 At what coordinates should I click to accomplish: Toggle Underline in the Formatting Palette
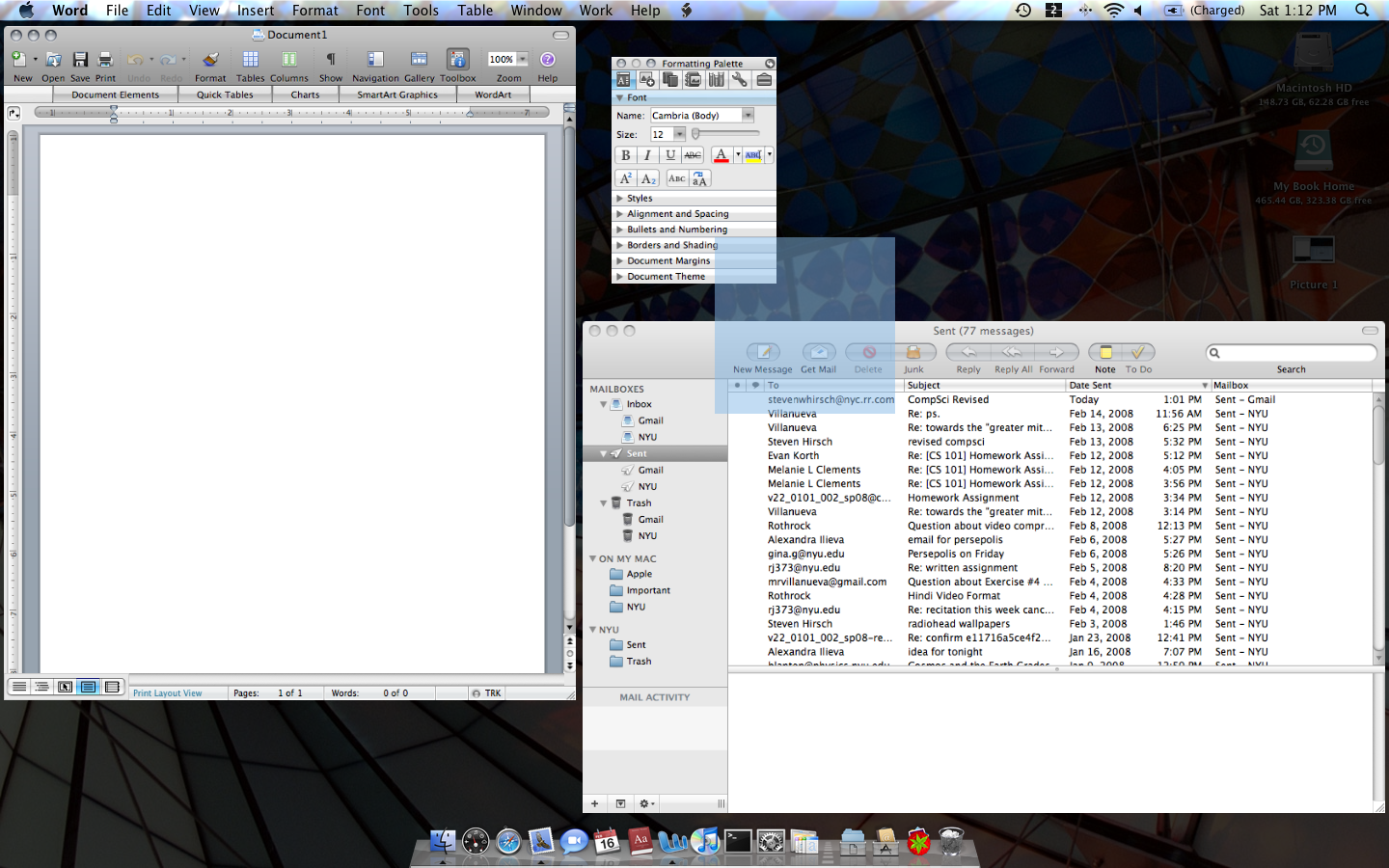click(x=670, y=155)
